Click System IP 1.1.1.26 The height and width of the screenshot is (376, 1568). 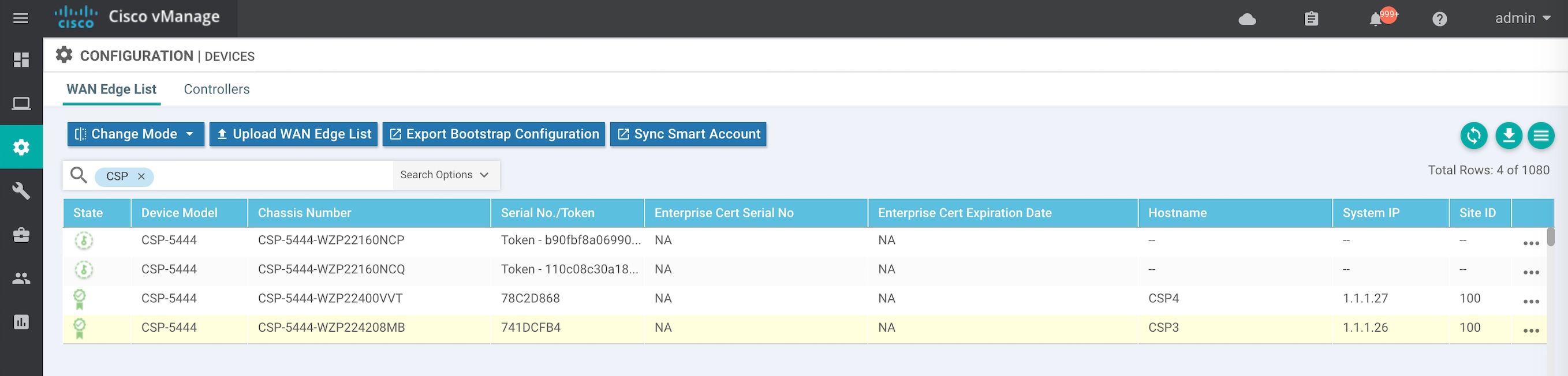coord(1365,328)
